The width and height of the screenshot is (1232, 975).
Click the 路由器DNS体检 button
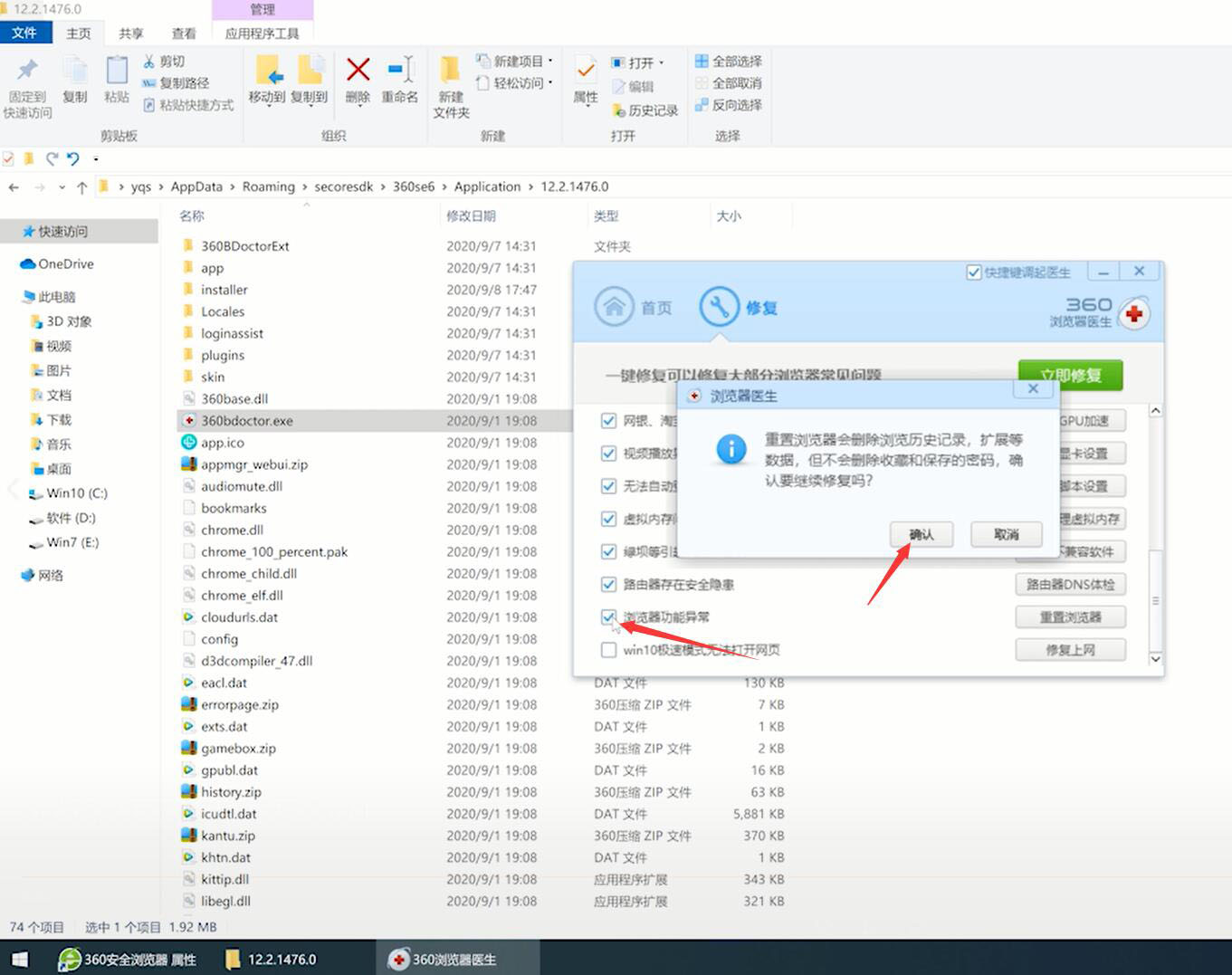[x=1070, y=585]
